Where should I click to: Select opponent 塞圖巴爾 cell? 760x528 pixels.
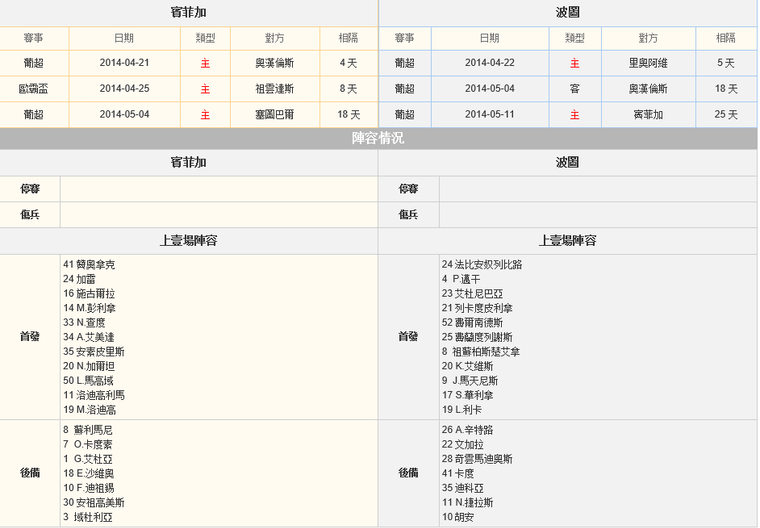(x=274, y=114)
